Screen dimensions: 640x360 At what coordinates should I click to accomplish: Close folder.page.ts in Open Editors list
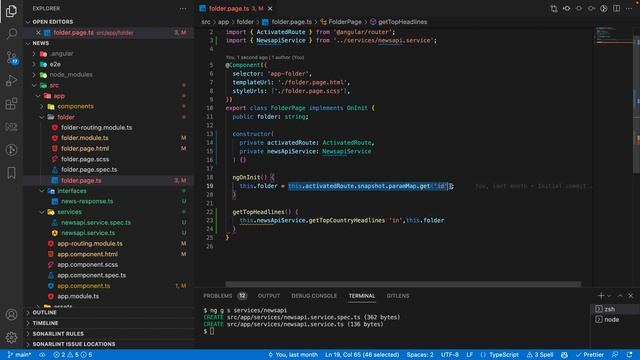coord(38,33)
